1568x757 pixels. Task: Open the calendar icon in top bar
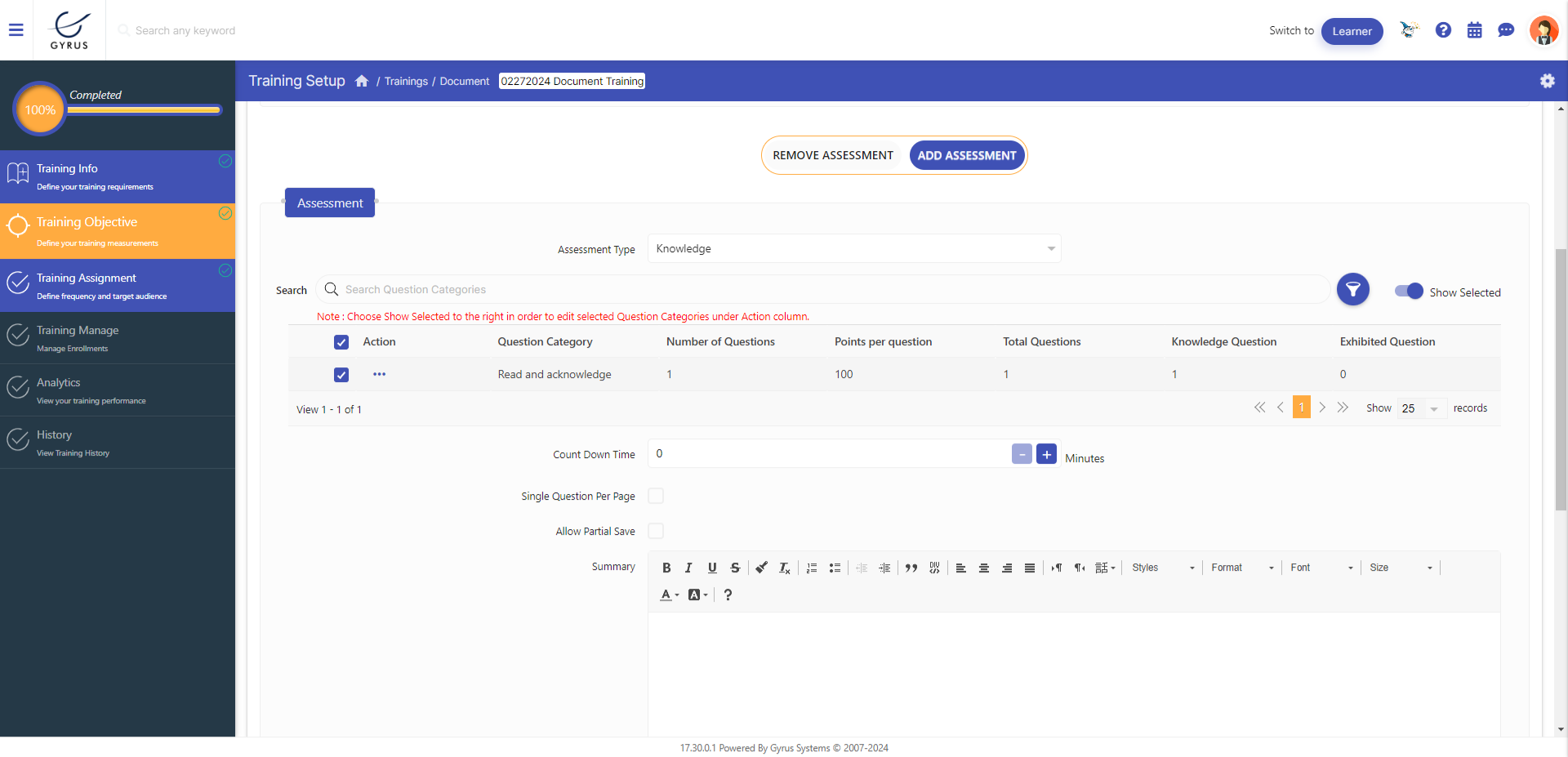(1474, 30)
